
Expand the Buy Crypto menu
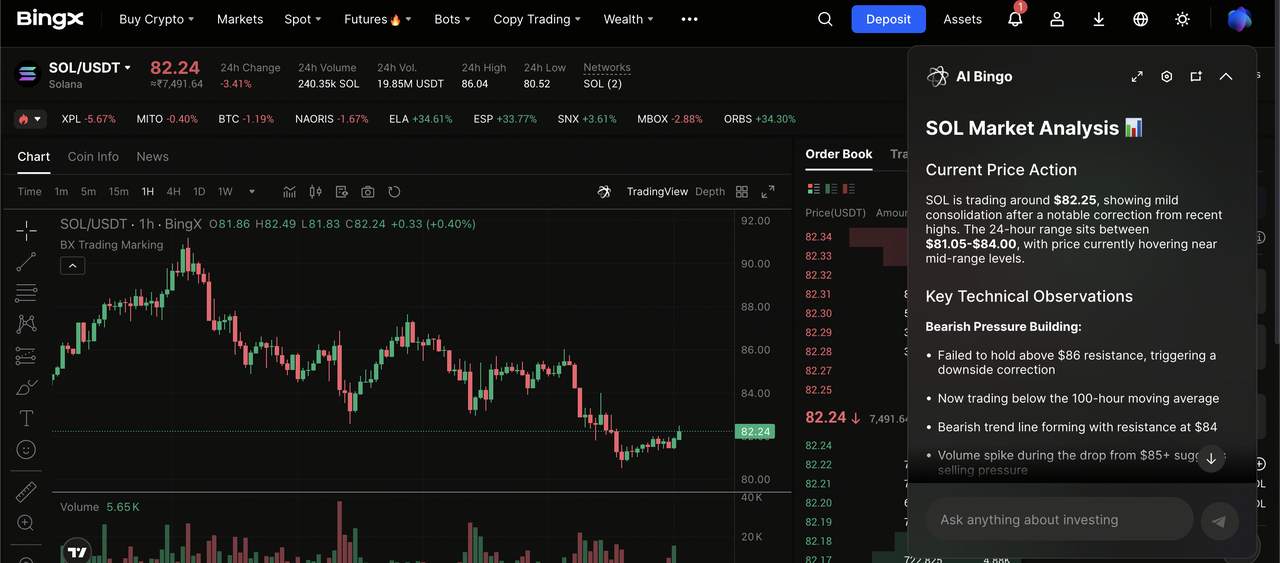pos(156,19)
